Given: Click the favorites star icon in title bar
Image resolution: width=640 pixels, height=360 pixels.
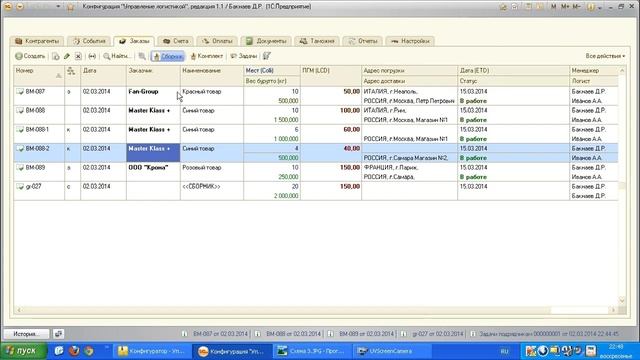Looking at the screenshot, I should click(70, 7).
